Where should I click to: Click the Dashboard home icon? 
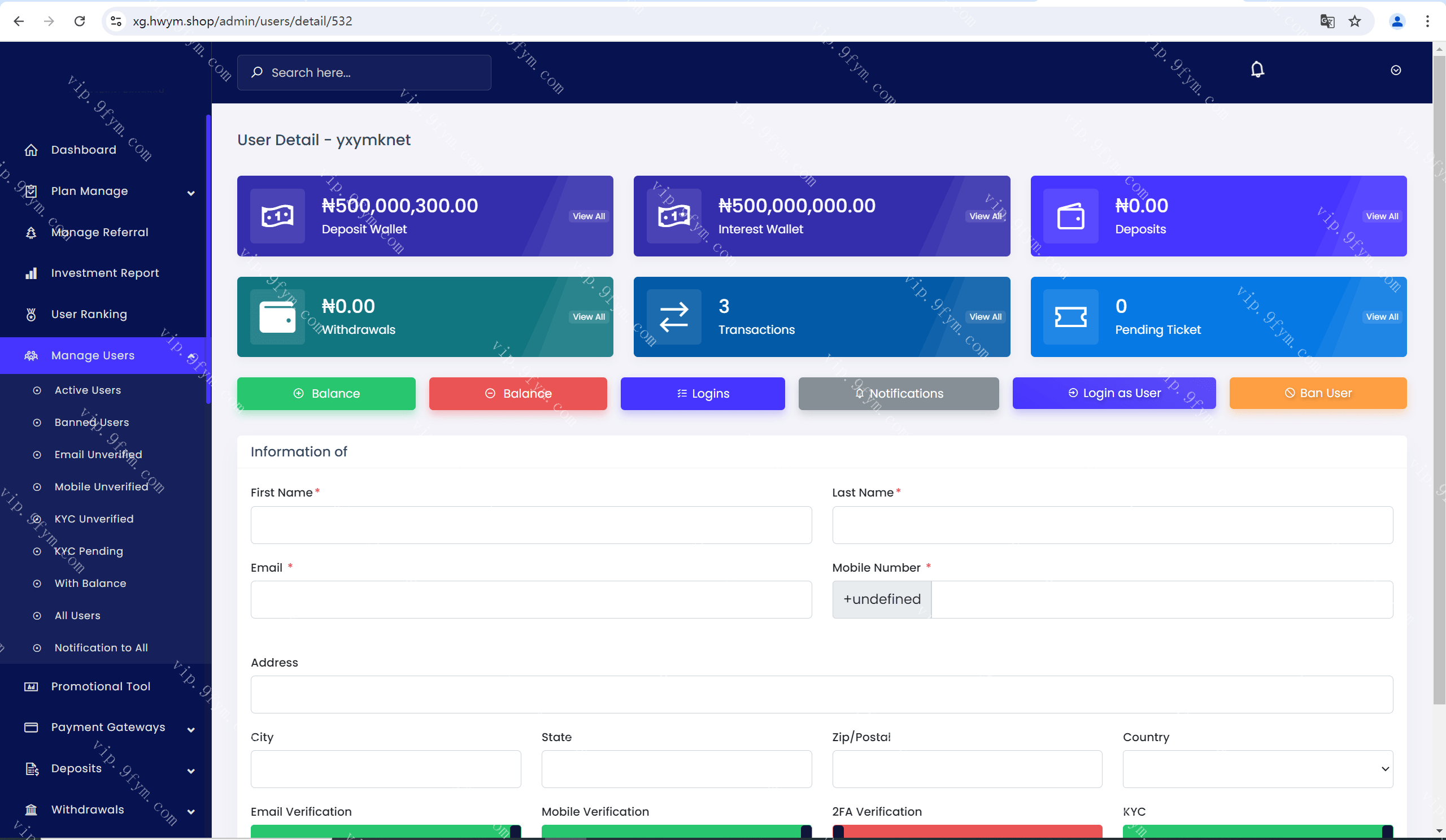(x=31, y=150)
